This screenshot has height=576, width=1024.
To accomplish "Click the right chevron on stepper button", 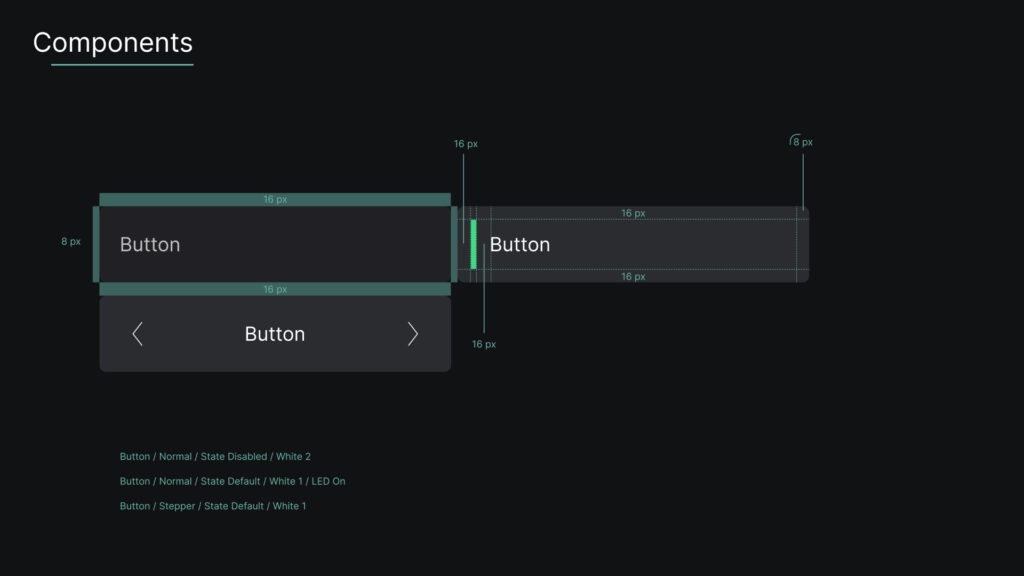I will (x=413, y=334).
